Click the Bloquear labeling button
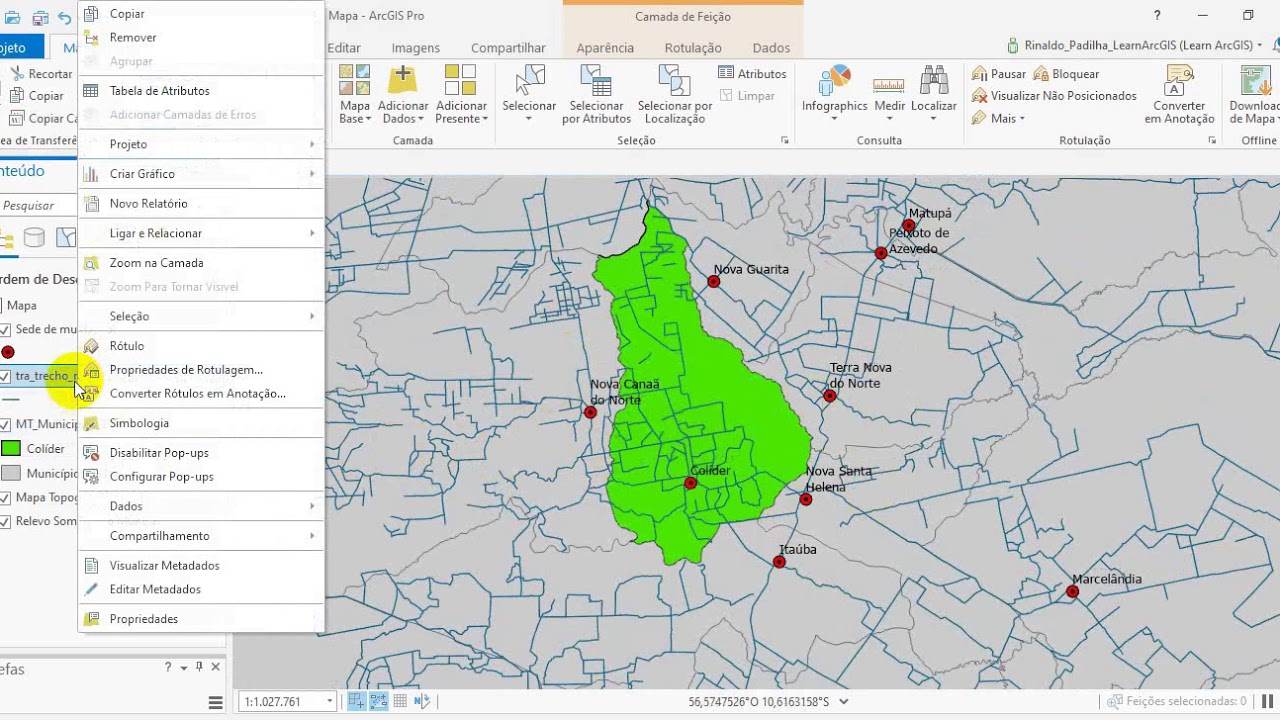 (1067, 74)
